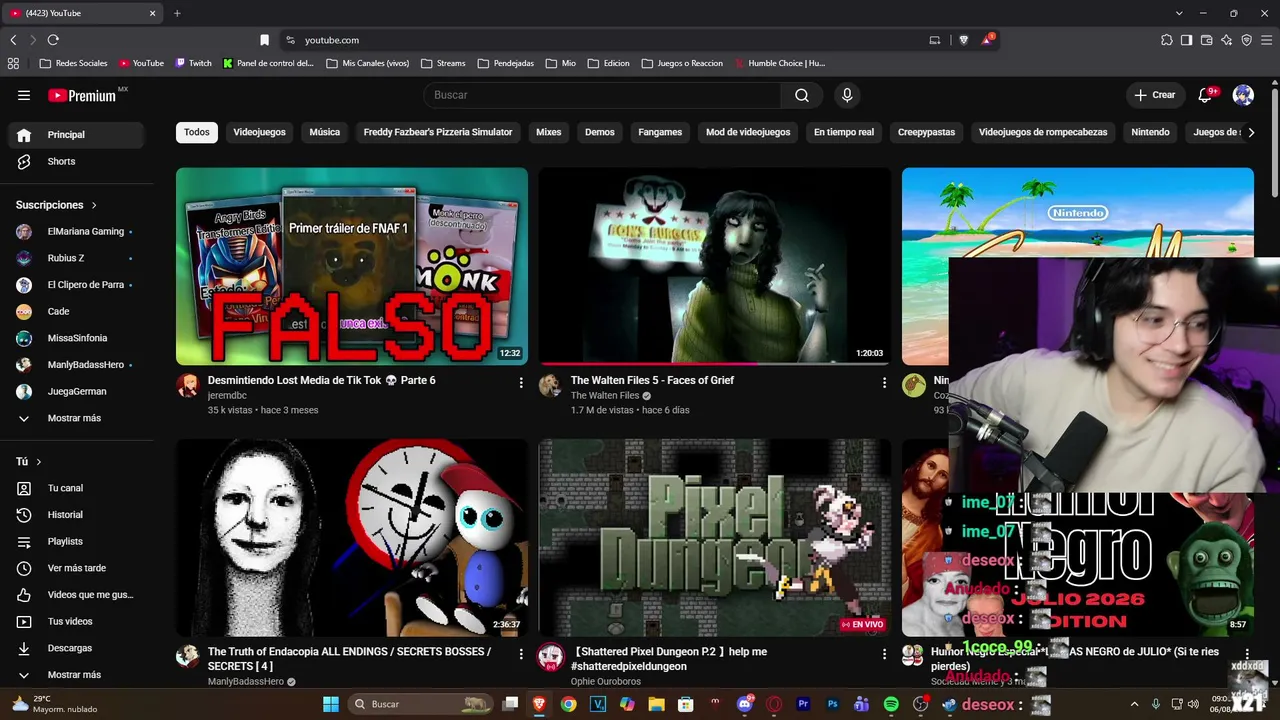This screenshot has height=720, width=1280.
Task: Reload the page
Action: tap(53, 40)
